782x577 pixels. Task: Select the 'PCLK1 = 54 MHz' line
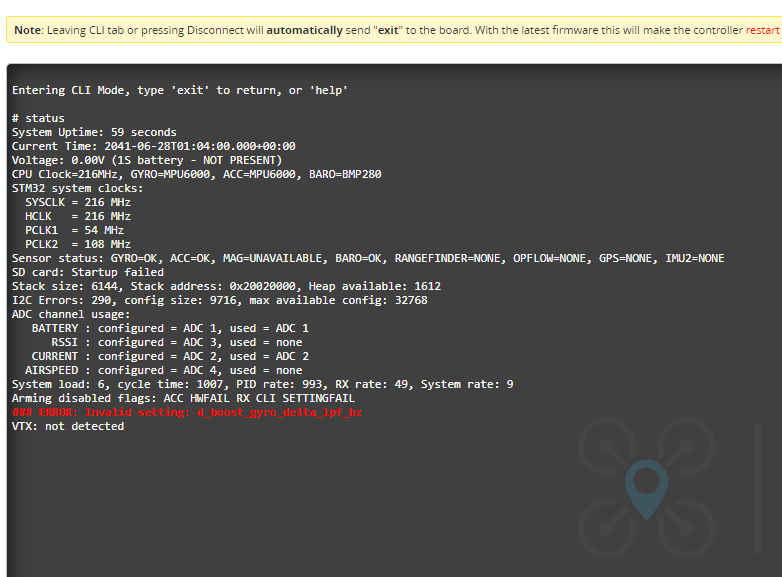74,230
